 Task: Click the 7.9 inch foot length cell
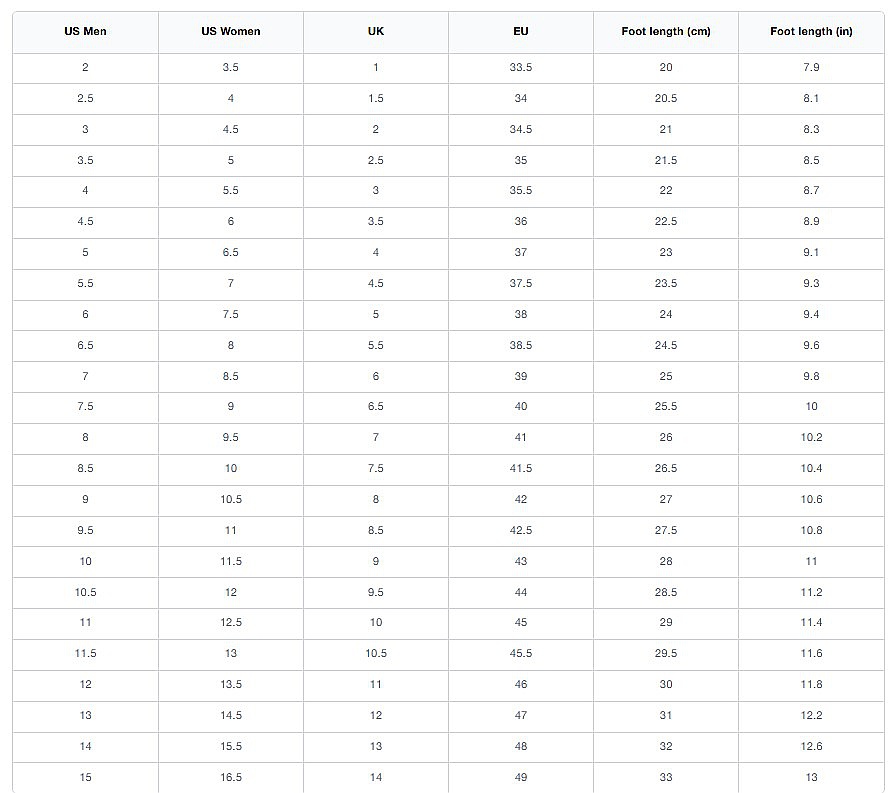811,67
